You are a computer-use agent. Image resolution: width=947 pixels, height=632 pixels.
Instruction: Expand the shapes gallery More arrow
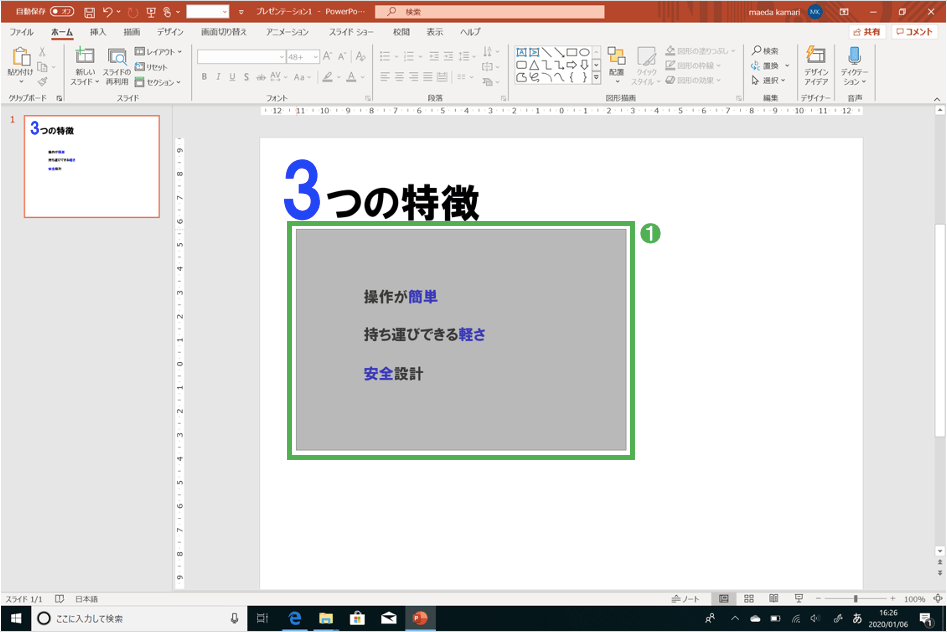point(596,78)
